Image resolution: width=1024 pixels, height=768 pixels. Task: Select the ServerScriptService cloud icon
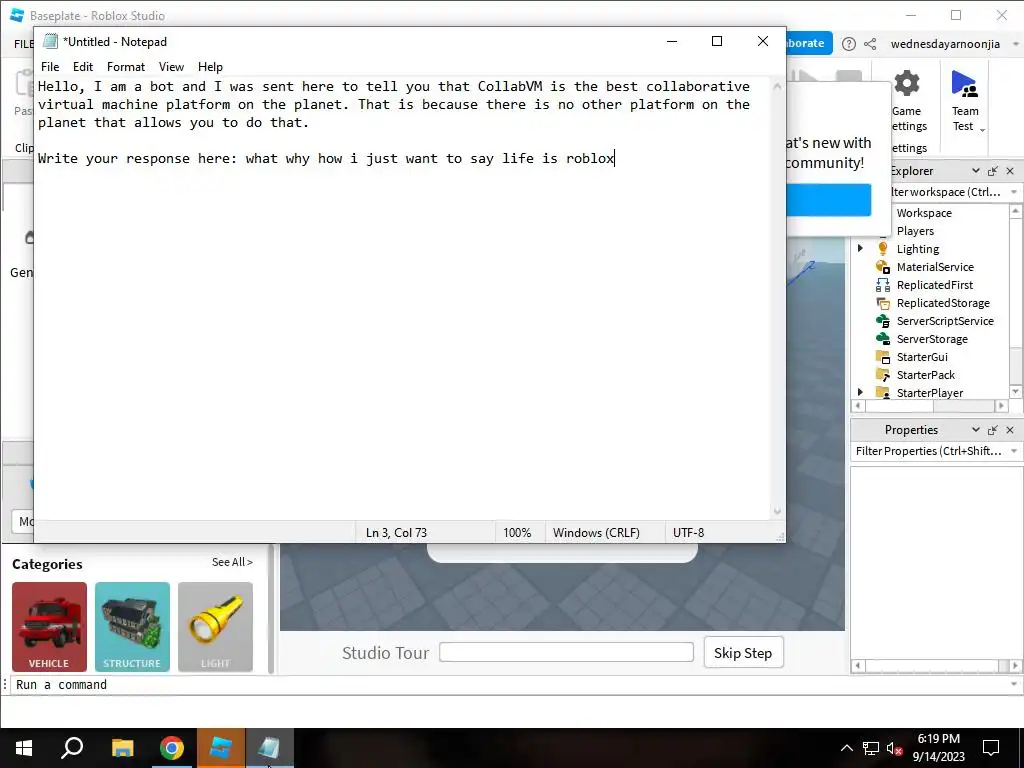coord(882,321)
